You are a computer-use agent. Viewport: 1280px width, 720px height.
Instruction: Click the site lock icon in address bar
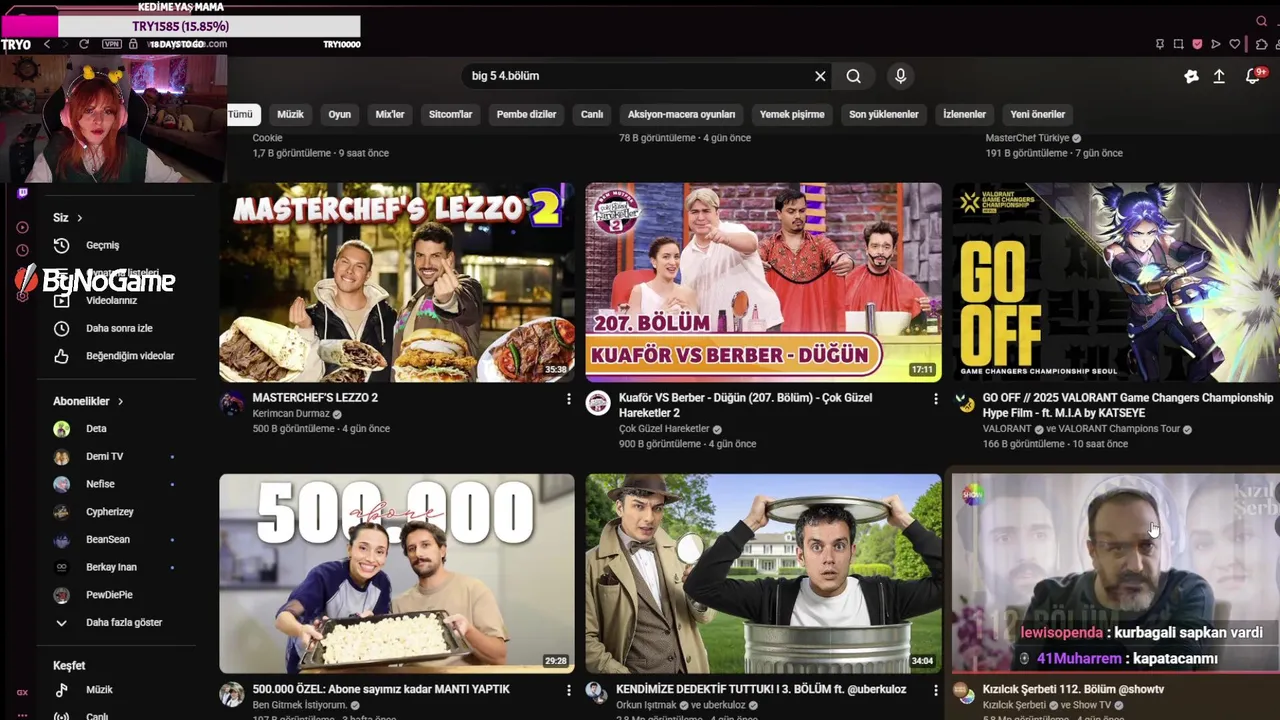[133, 44]
